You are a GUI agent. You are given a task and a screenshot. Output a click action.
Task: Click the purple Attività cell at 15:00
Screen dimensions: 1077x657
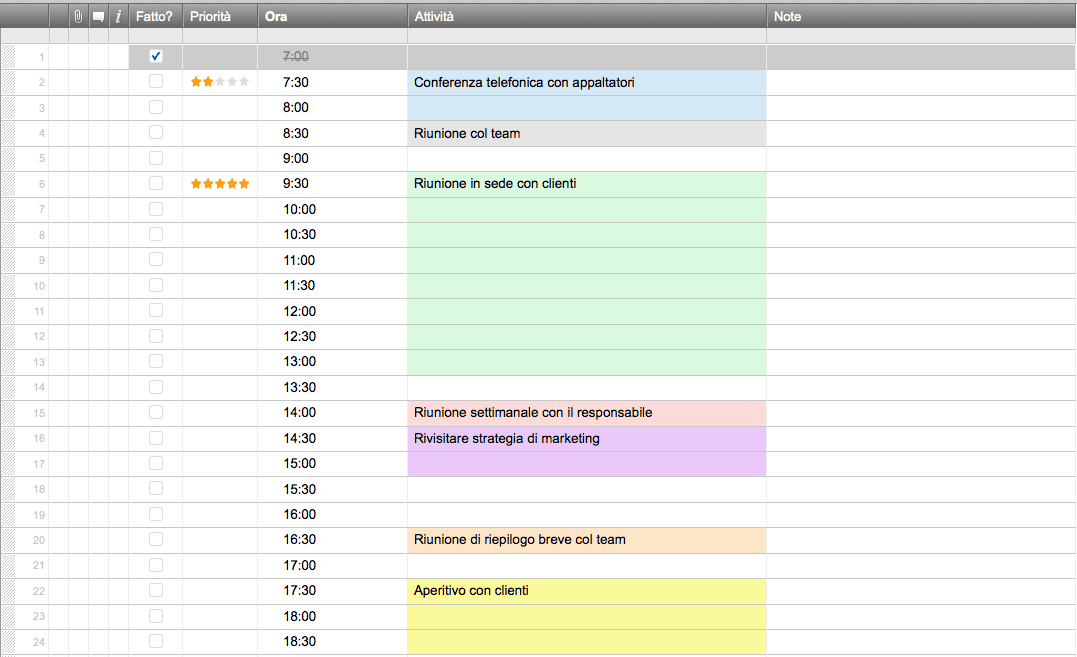click(x=587, y=464)
